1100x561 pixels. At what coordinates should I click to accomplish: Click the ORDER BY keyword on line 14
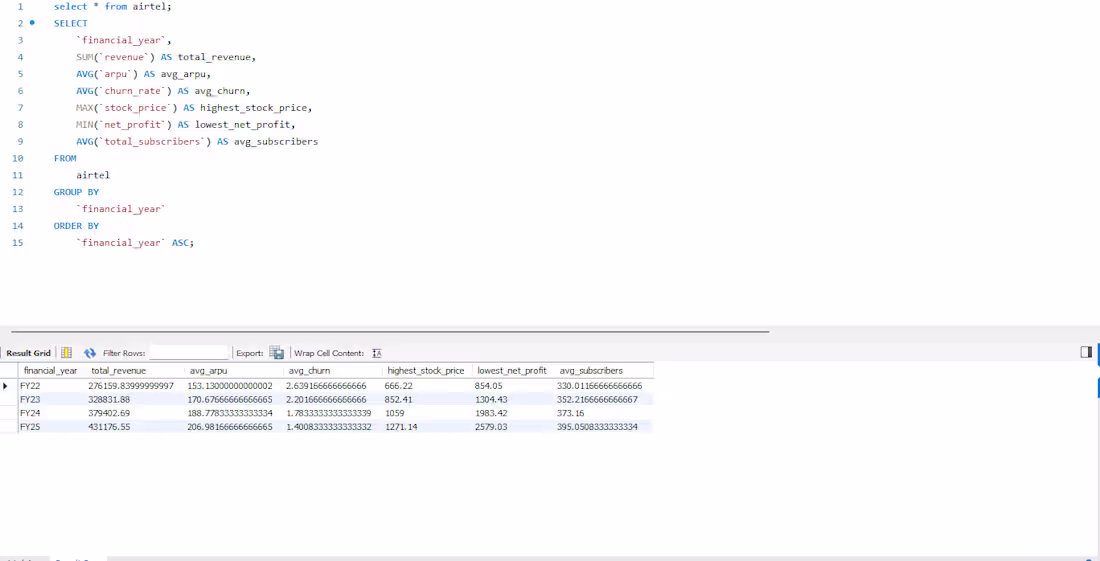(76, 225)
